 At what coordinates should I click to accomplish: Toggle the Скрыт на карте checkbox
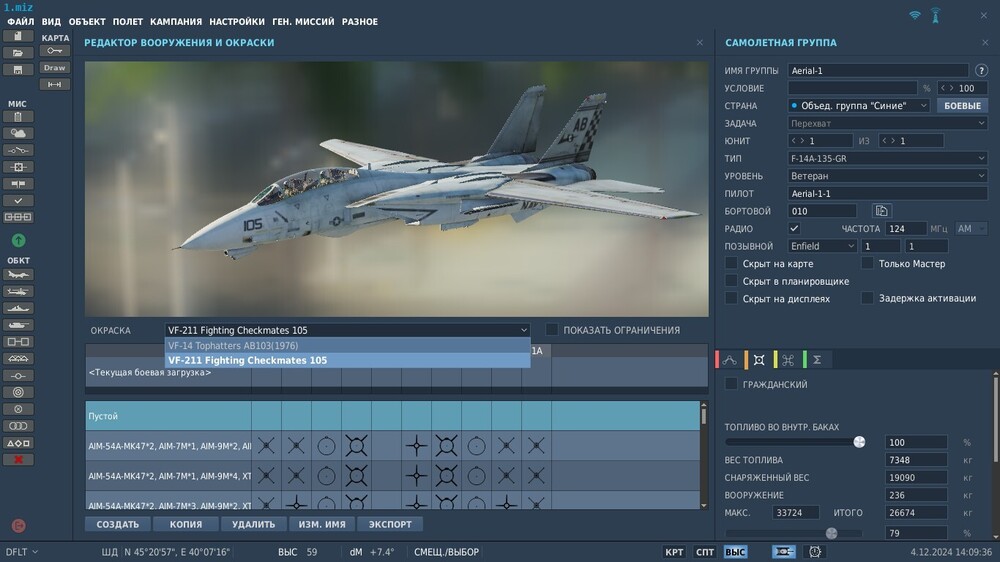732,264
